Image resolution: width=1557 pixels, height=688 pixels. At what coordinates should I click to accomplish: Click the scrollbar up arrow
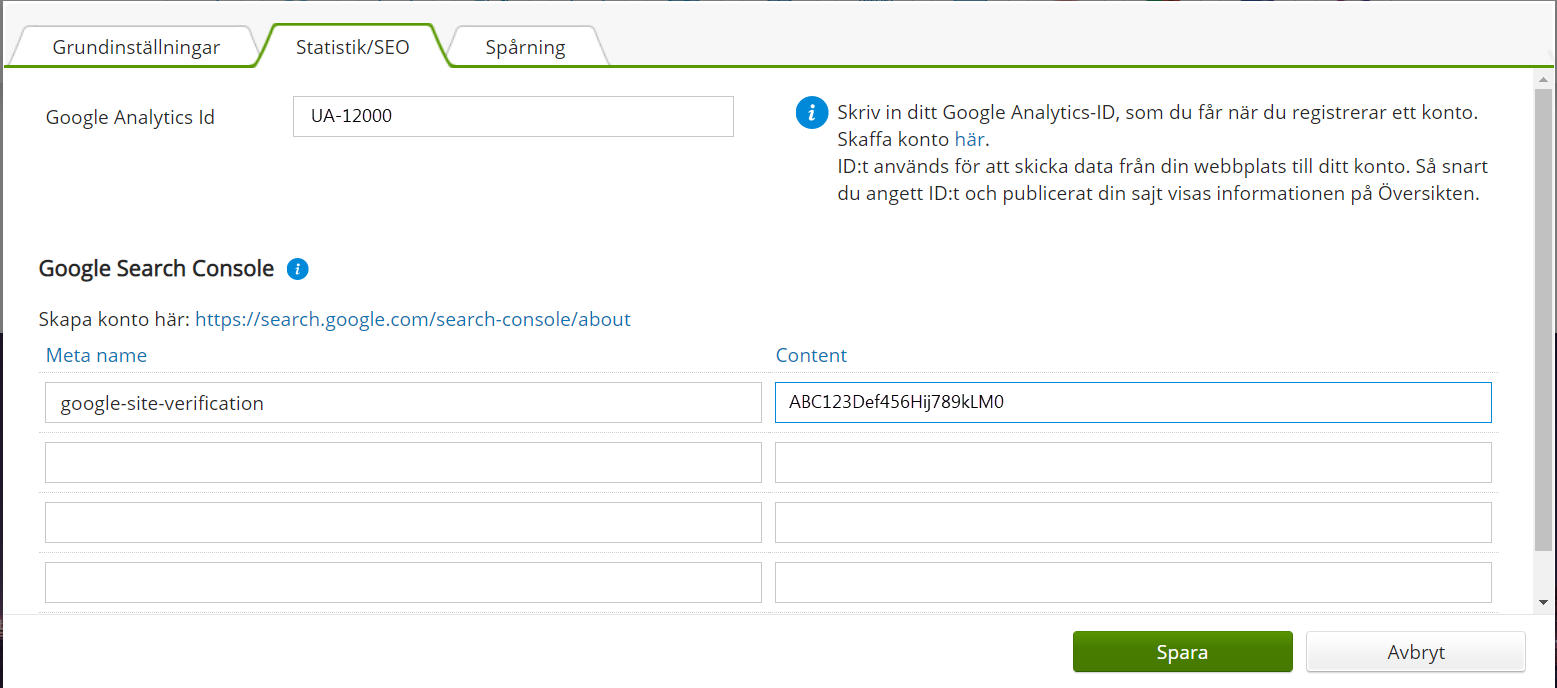click(1544, 78)
